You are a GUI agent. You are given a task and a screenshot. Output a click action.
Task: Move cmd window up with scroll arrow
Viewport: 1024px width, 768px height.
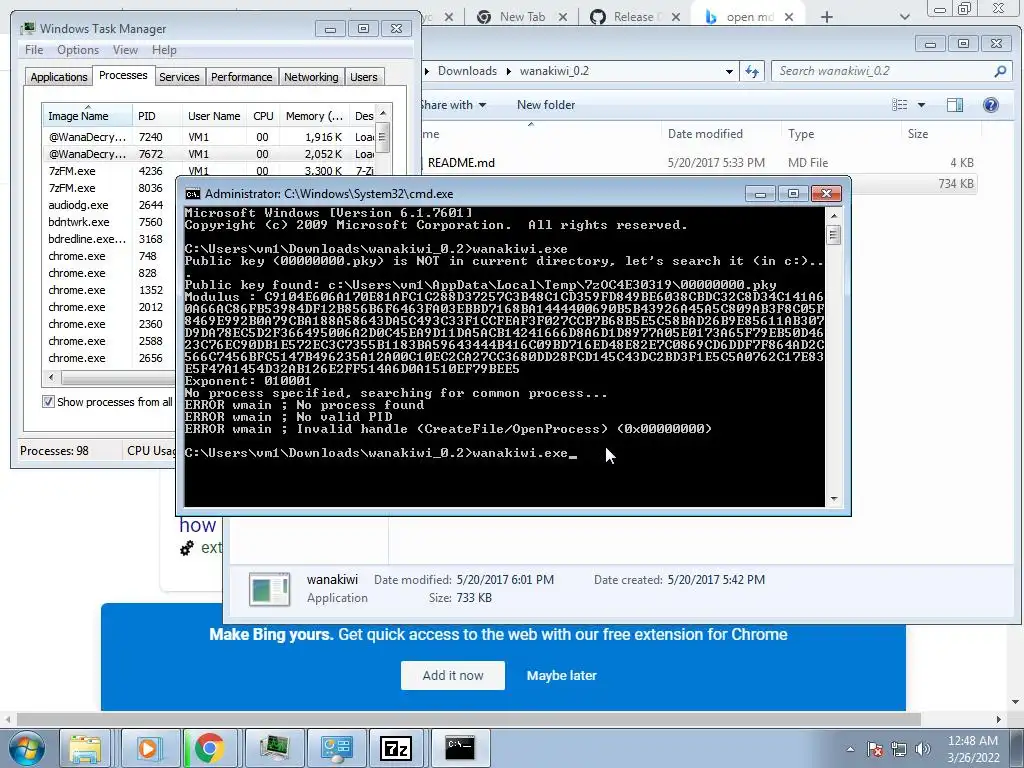pyautogui.click(x=833, y=216)
